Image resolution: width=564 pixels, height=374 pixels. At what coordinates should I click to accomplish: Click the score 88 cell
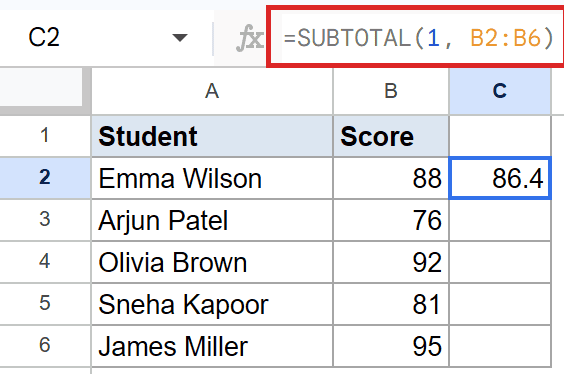coord(391,178)
